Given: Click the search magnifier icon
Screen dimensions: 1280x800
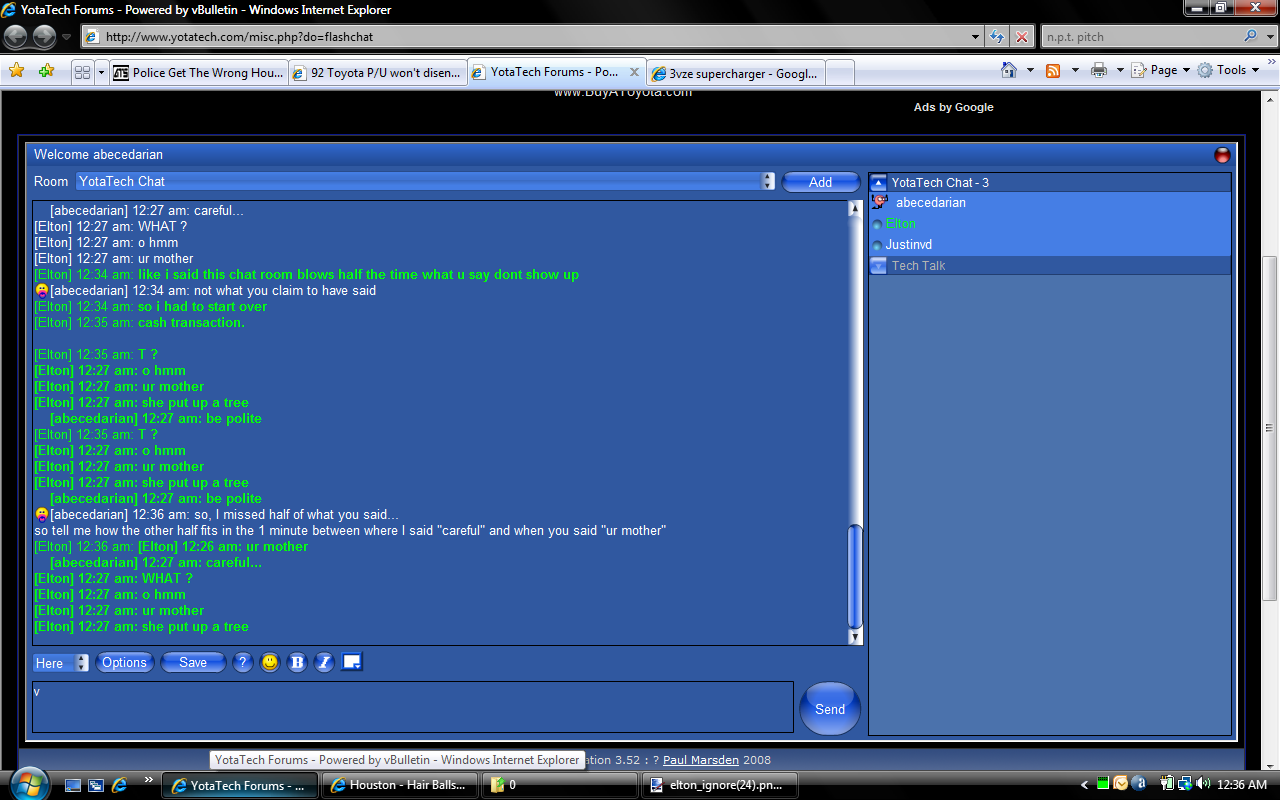Looking at the screenshot, I should click(x=1250, y=37).
